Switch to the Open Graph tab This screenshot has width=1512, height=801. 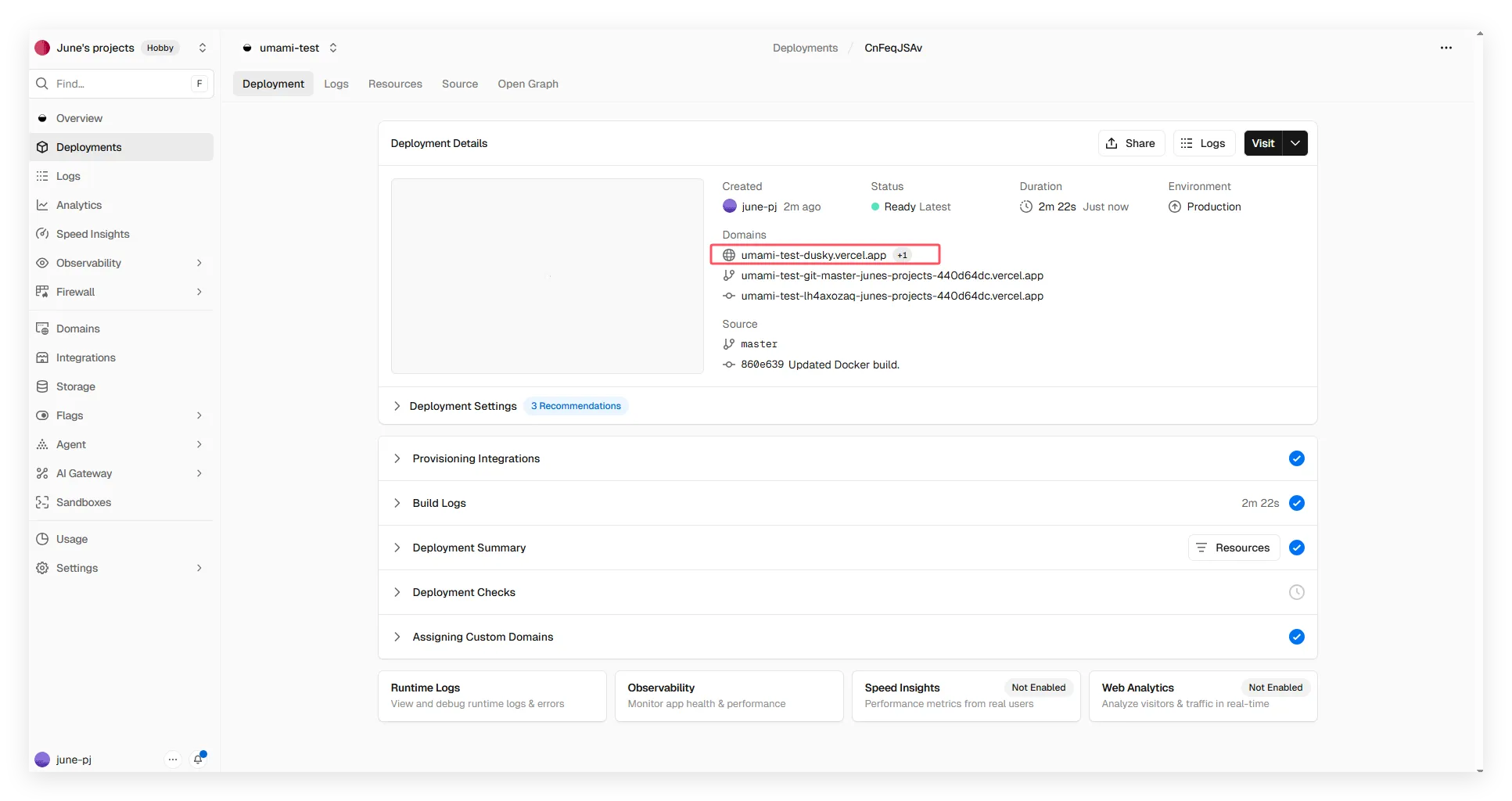tap(528, 84)
